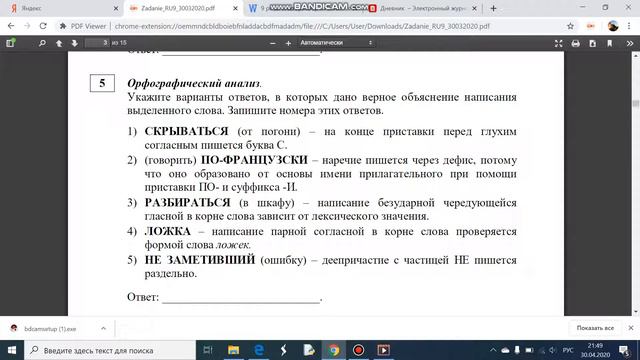Go to next page with down arrow
This screenshot has height=360, width=640.
pos(74,43)
